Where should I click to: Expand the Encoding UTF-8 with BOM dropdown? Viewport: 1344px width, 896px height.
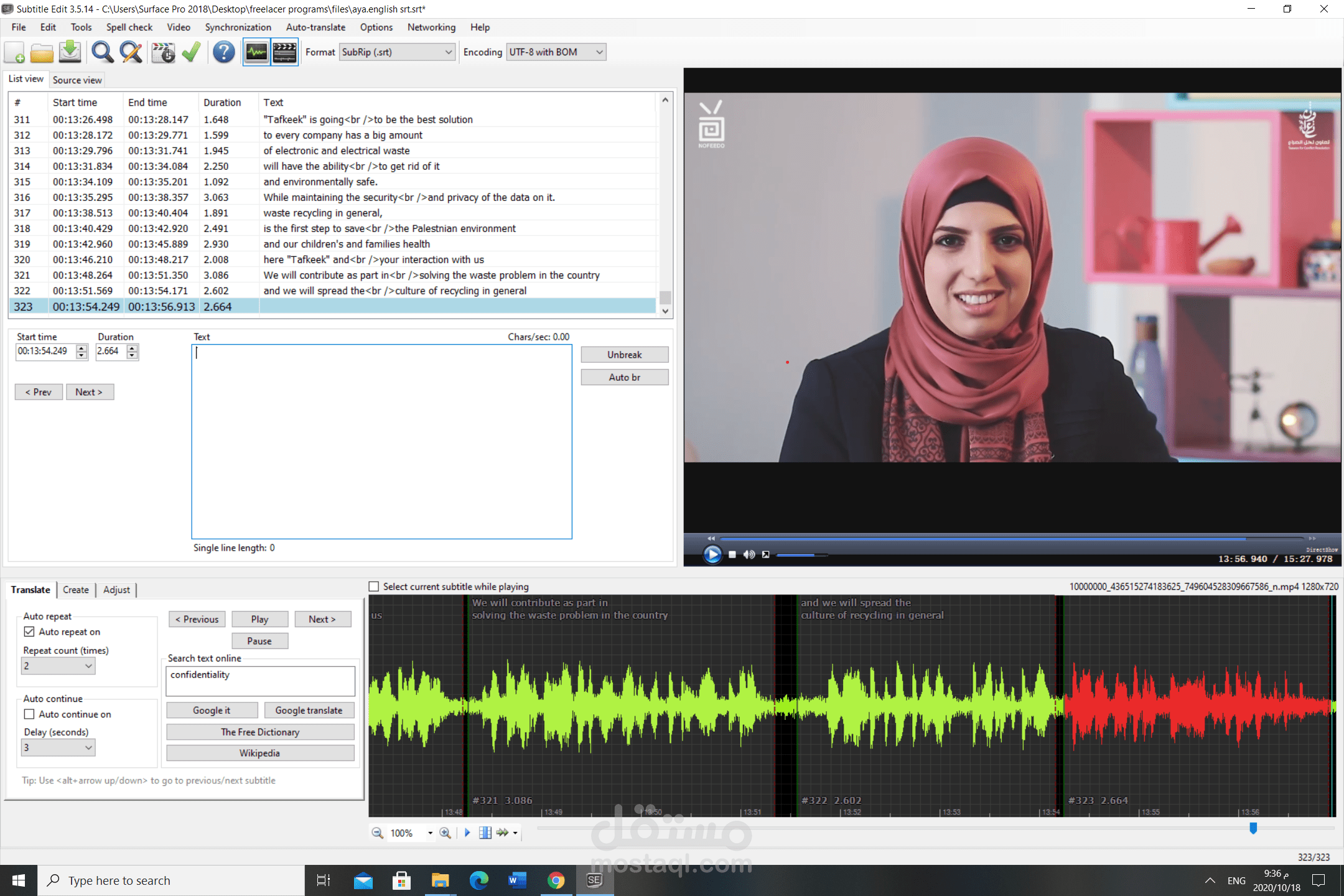click(556, 52)
